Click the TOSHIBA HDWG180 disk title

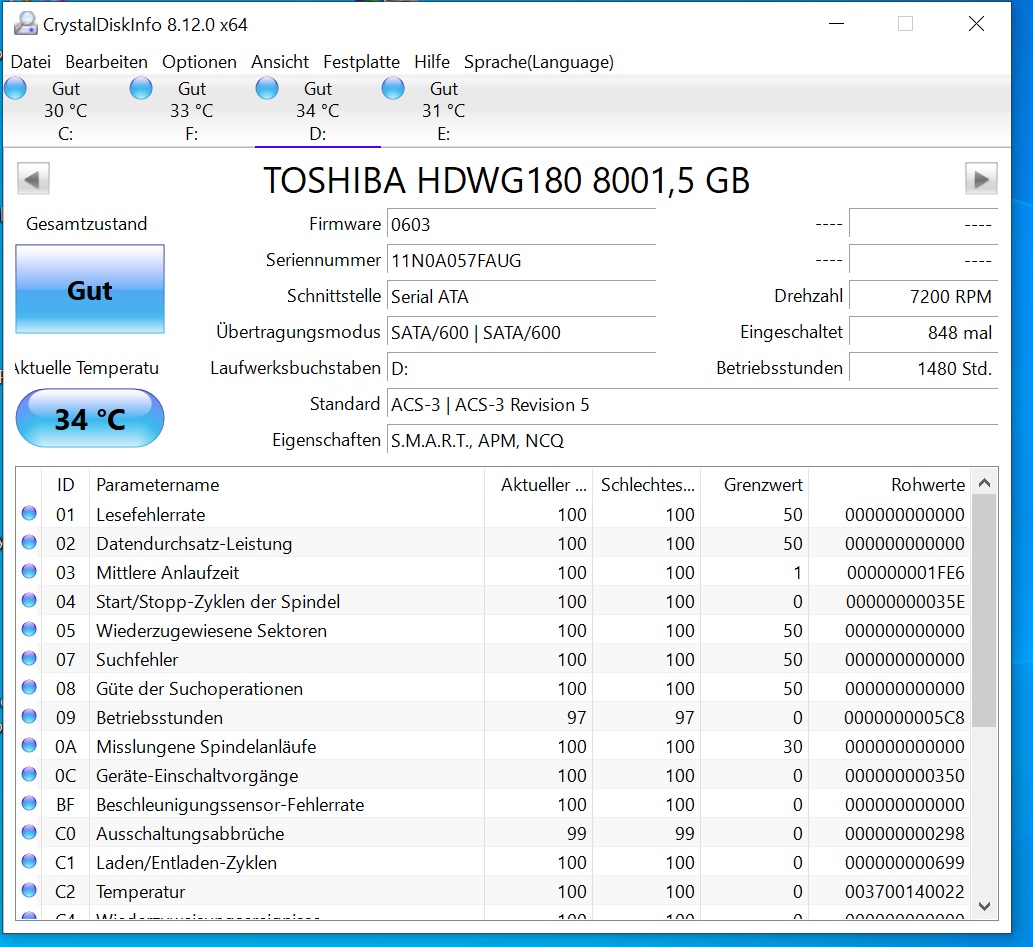pyautogui.click(x=507, y=181)
